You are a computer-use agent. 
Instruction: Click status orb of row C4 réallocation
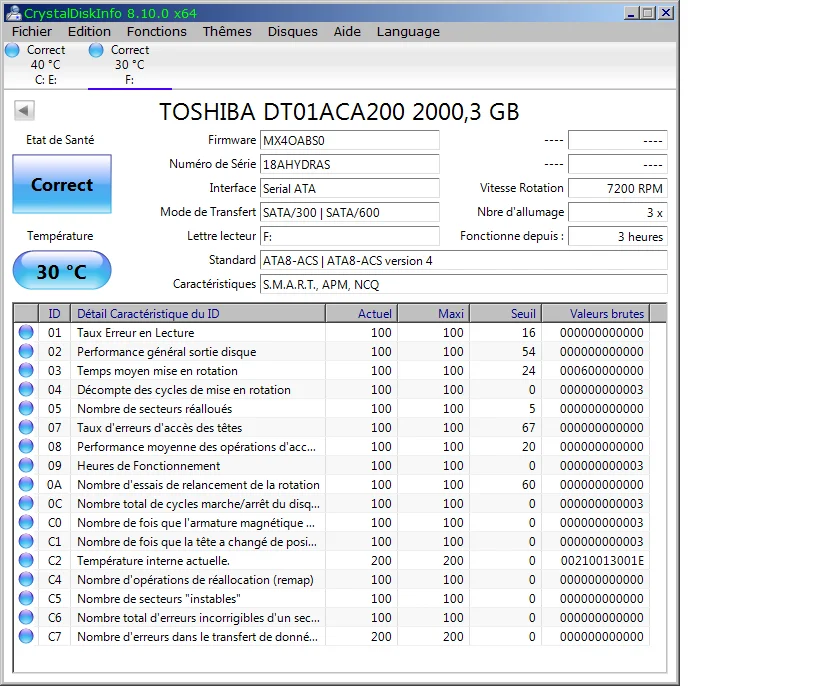pos(26,579)
